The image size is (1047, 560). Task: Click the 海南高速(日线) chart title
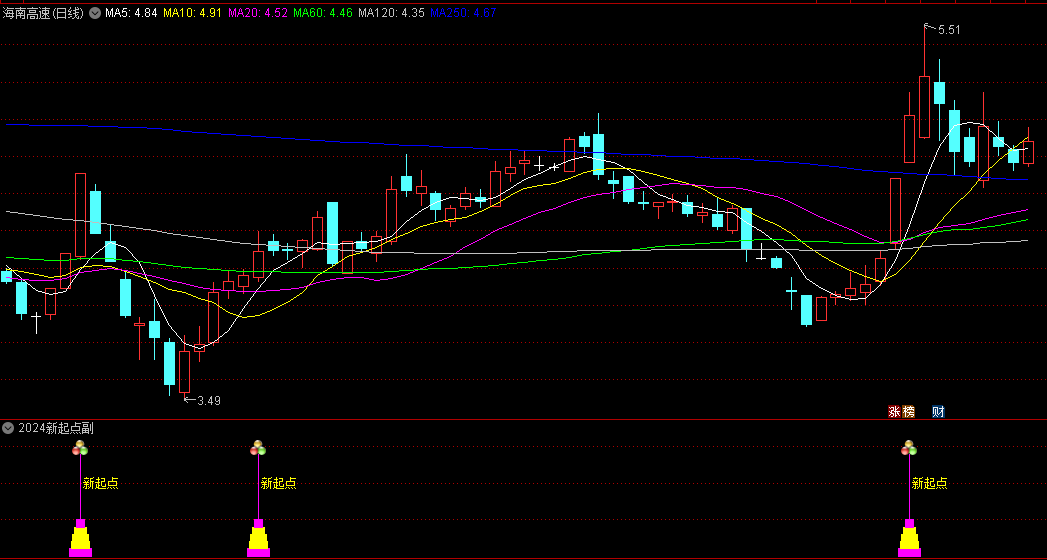coord(43,13)
